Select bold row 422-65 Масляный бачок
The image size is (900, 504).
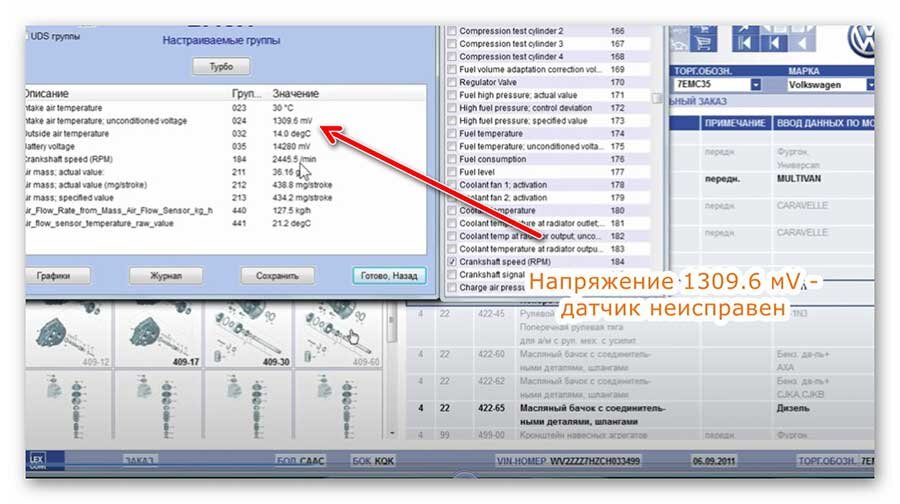pos(640,414)
